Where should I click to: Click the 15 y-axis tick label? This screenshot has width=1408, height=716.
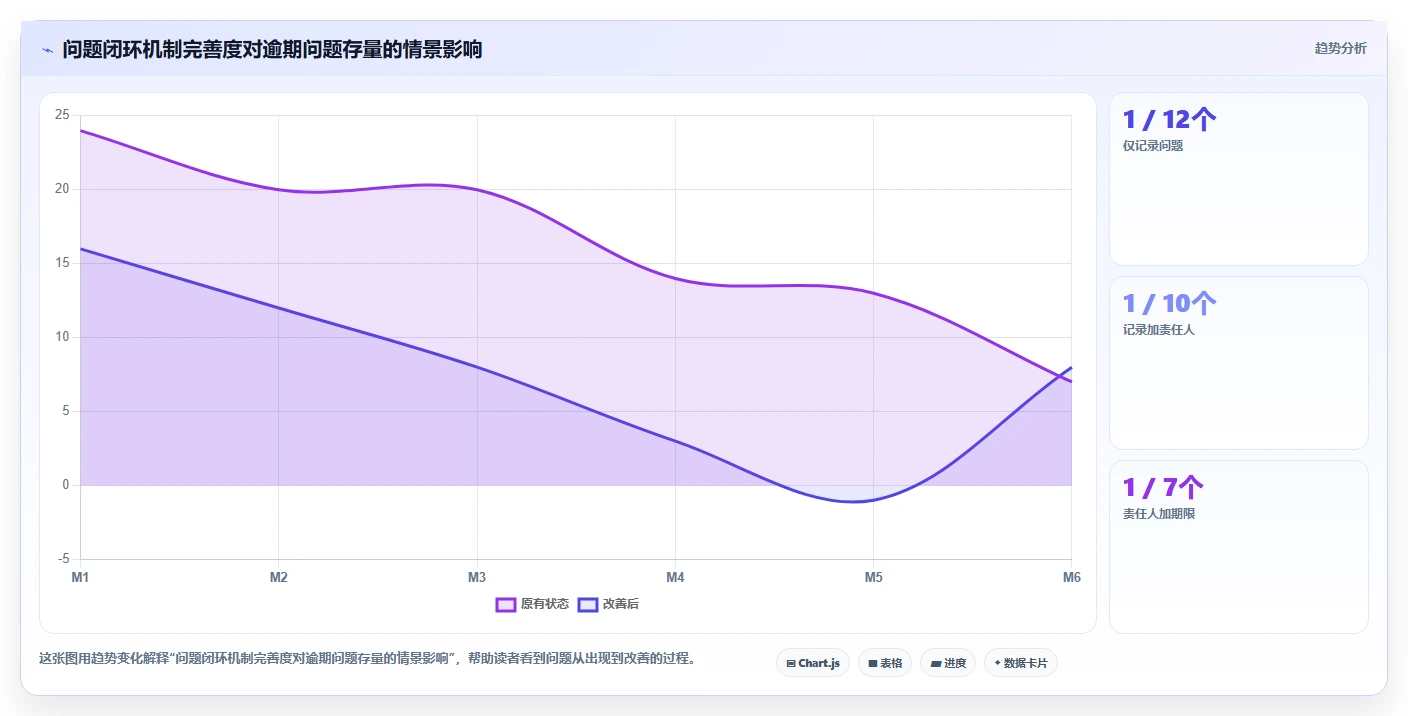click(x=62, y=263)
